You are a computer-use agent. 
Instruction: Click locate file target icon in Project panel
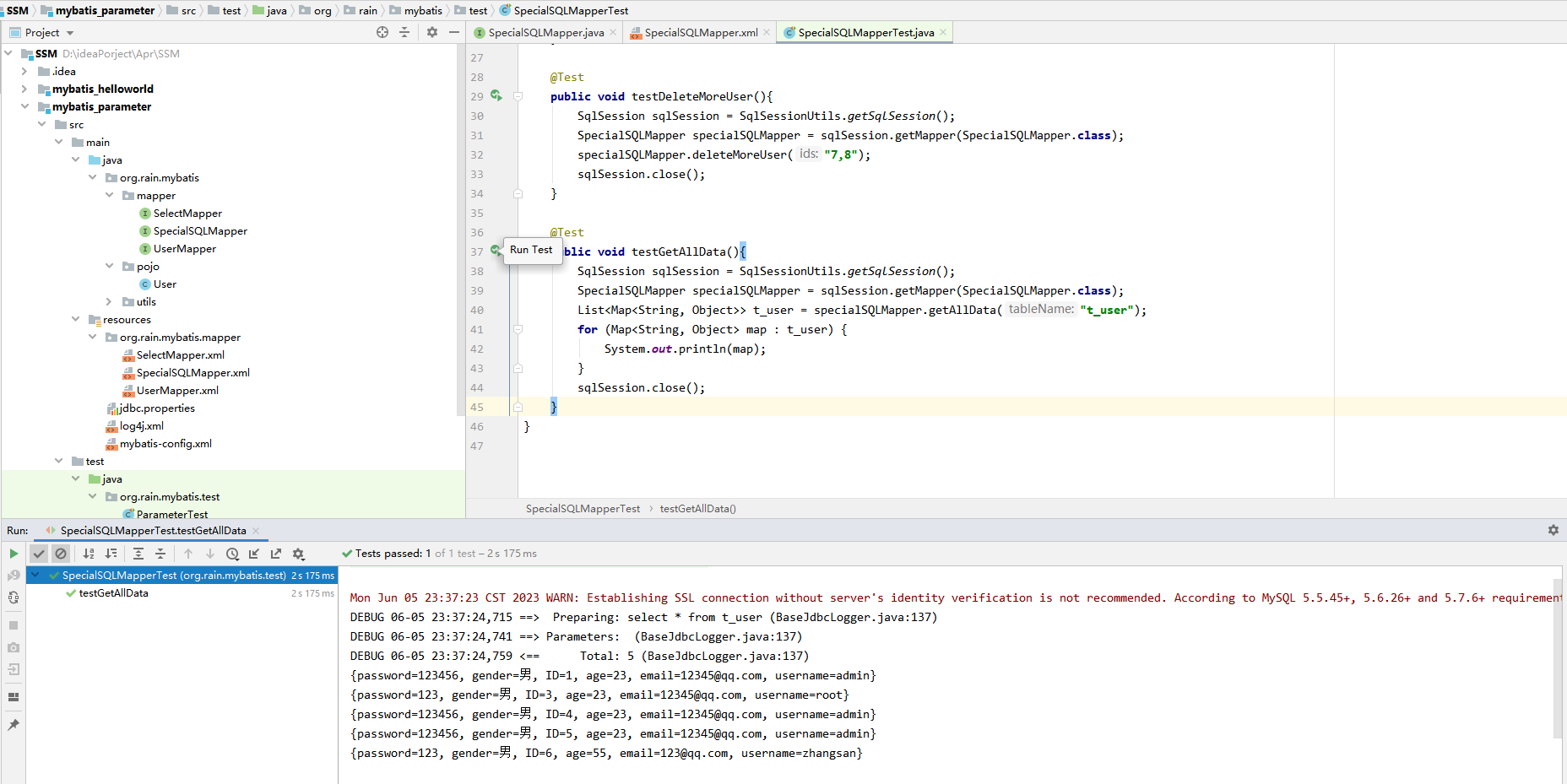pos(382,32)
